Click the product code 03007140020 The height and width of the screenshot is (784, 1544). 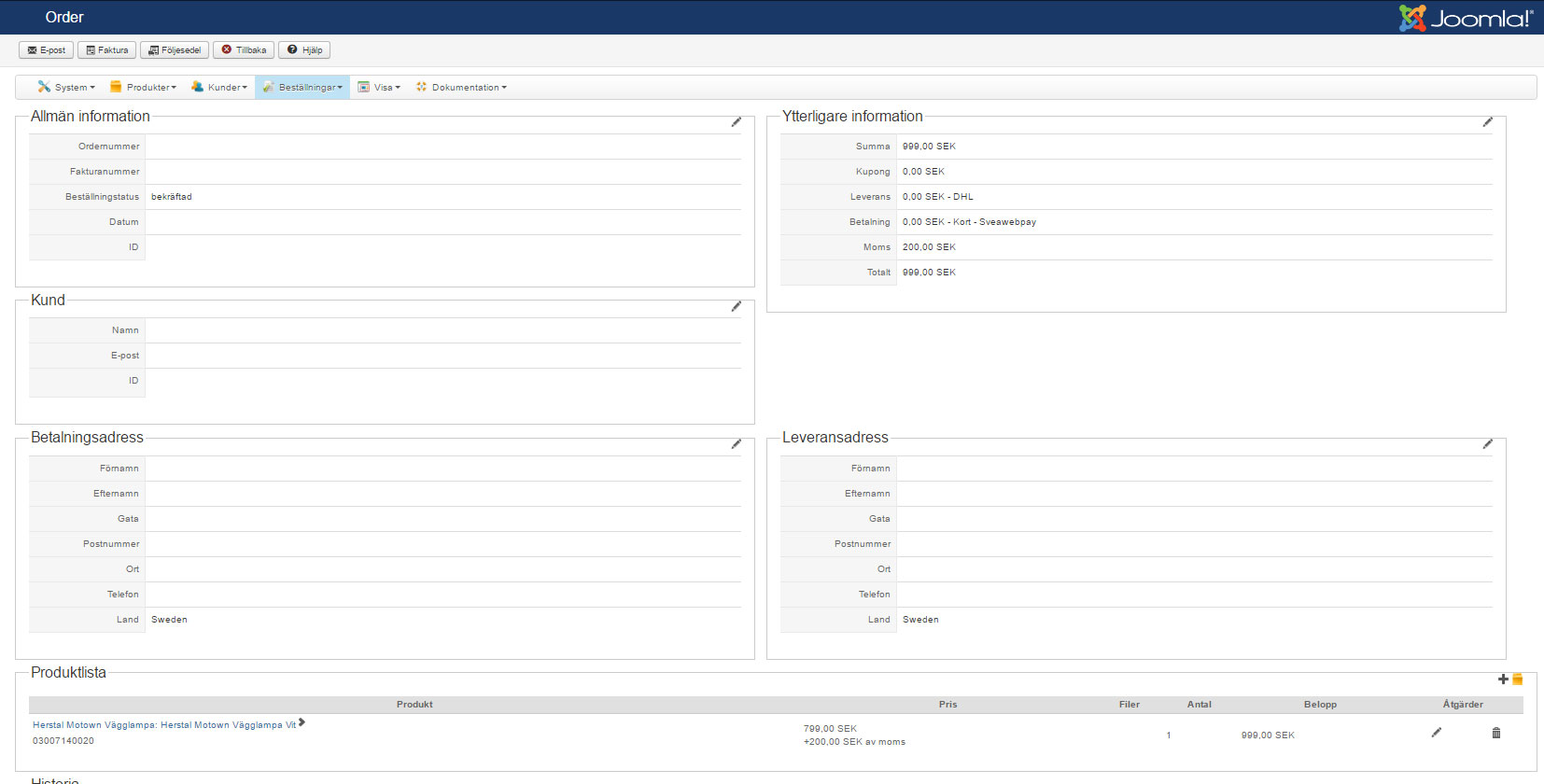63,741
